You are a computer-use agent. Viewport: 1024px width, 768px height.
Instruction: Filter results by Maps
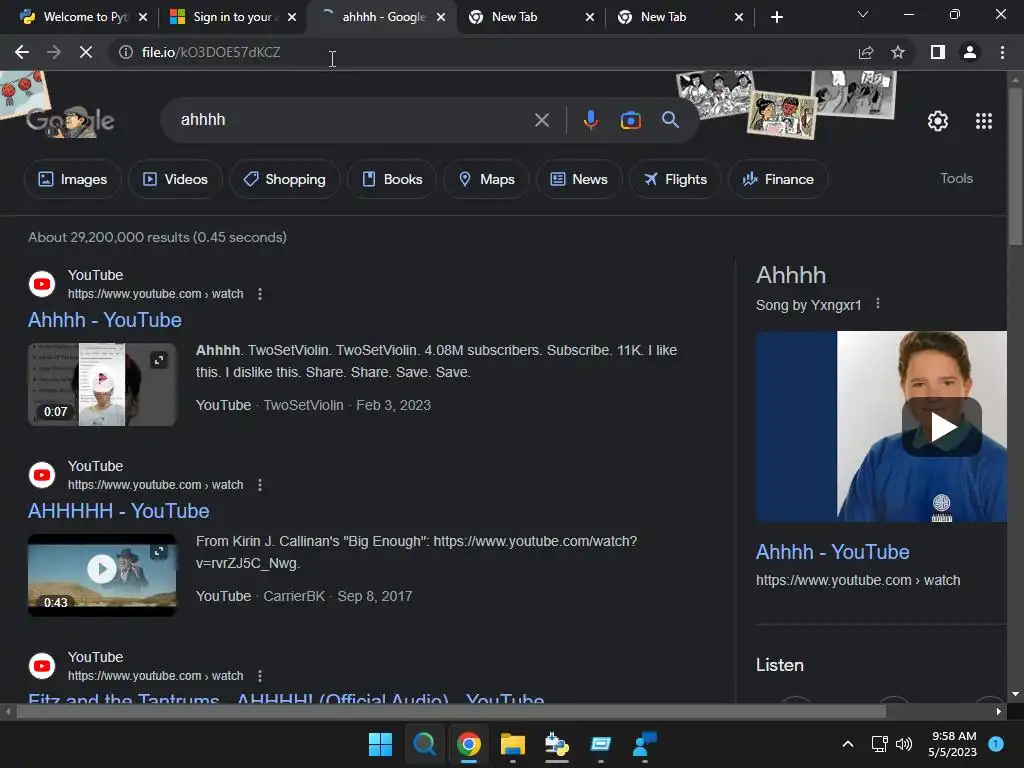tap(487, 179)
